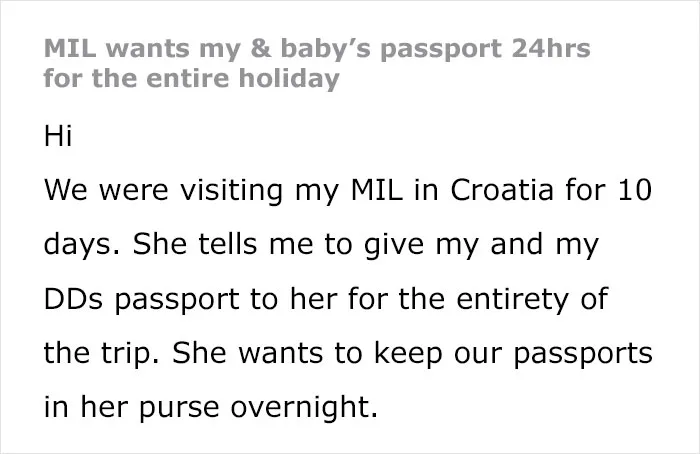The image size is (700, 454).
Task: Click the word "visiting" in the first sentence
Action: tap(231, 191)
